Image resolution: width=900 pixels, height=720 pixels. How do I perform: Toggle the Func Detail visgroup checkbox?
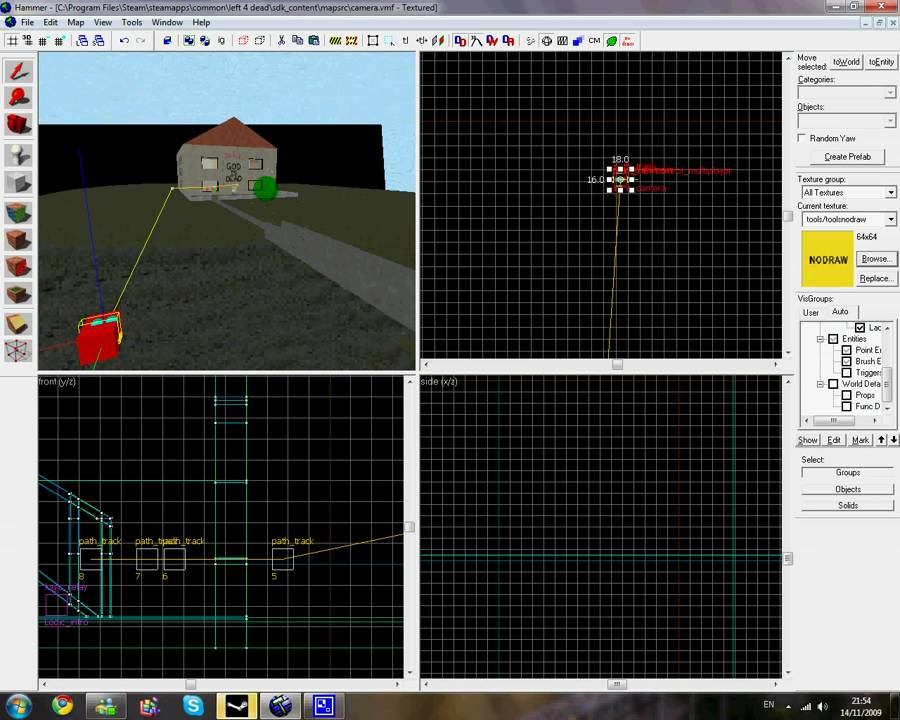click(x=847, y=407)
